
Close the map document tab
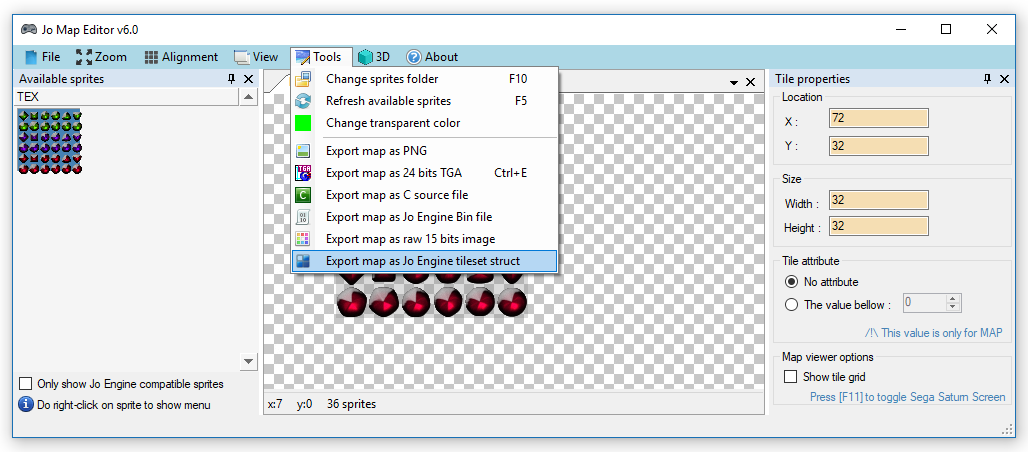(751, 82)
